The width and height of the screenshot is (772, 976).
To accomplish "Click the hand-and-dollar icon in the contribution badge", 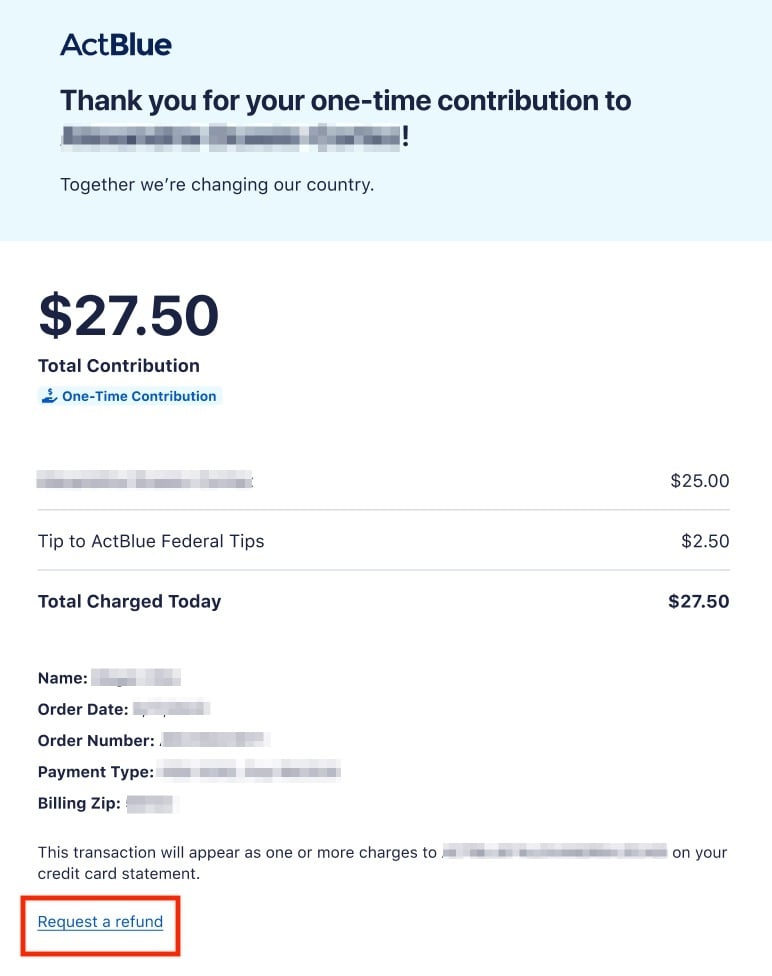I will click(49, 396).
